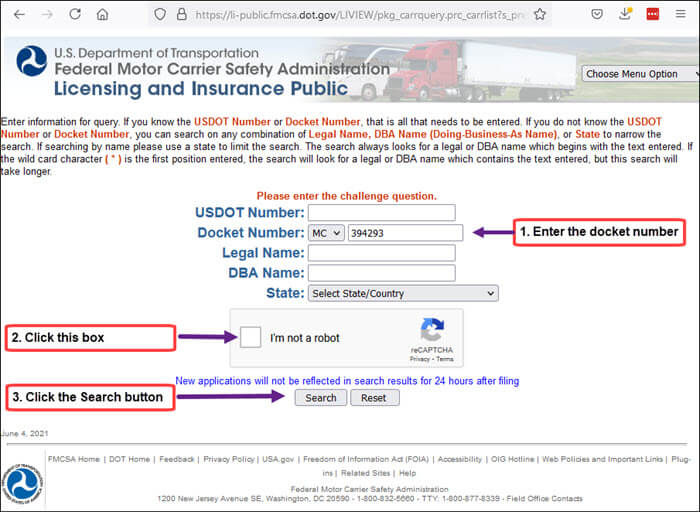This screenshot has width=700, height=512.
Task: Open the Select State/Country dropdown
Action: click(x=403, y=293)
